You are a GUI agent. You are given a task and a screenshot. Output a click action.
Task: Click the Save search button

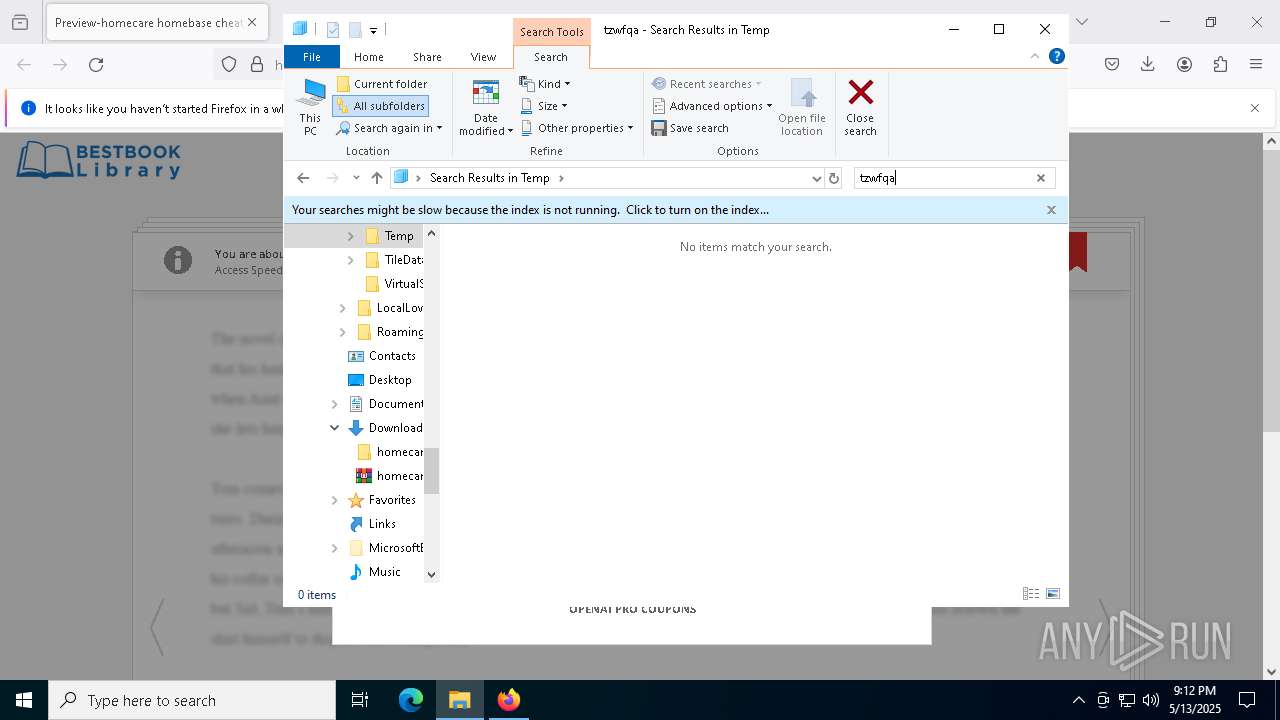690,128
